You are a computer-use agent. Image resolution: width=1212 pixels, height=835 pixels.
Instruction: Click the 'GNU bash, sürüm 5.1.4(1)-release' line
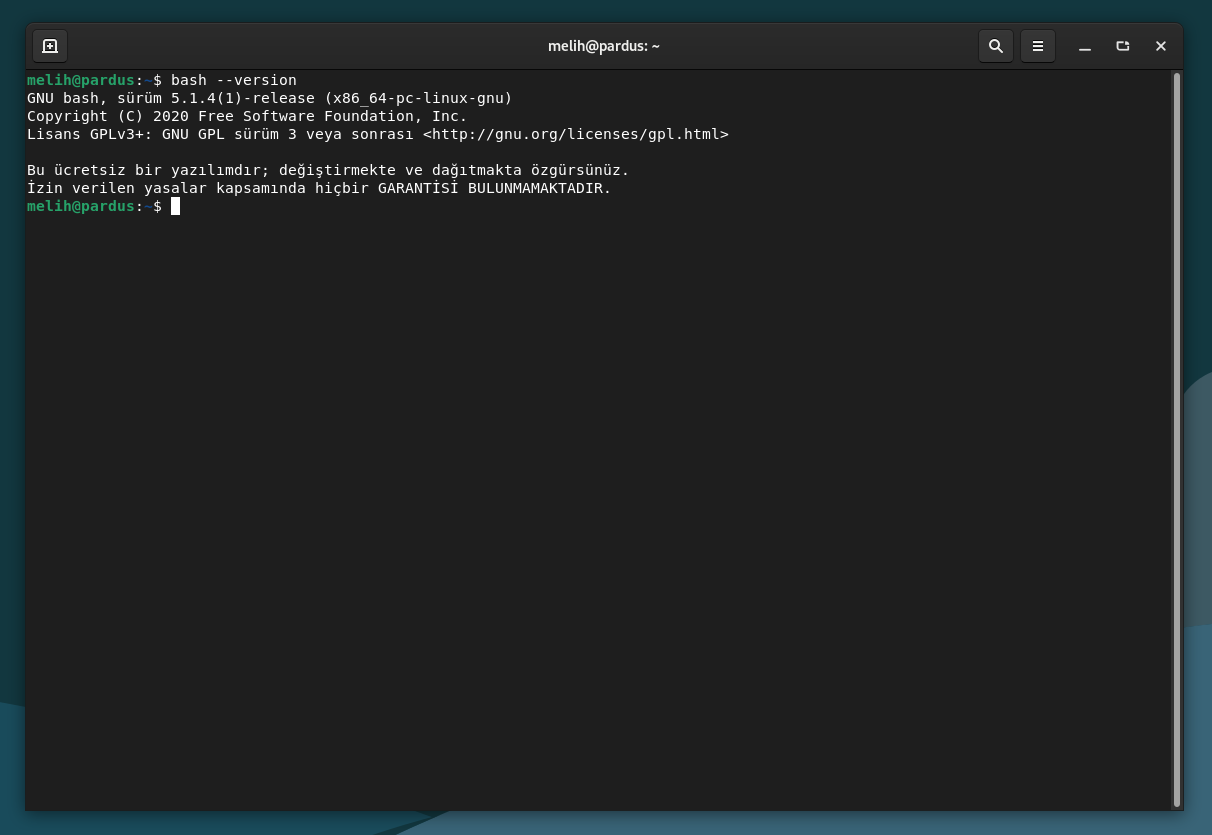point(270,98)
